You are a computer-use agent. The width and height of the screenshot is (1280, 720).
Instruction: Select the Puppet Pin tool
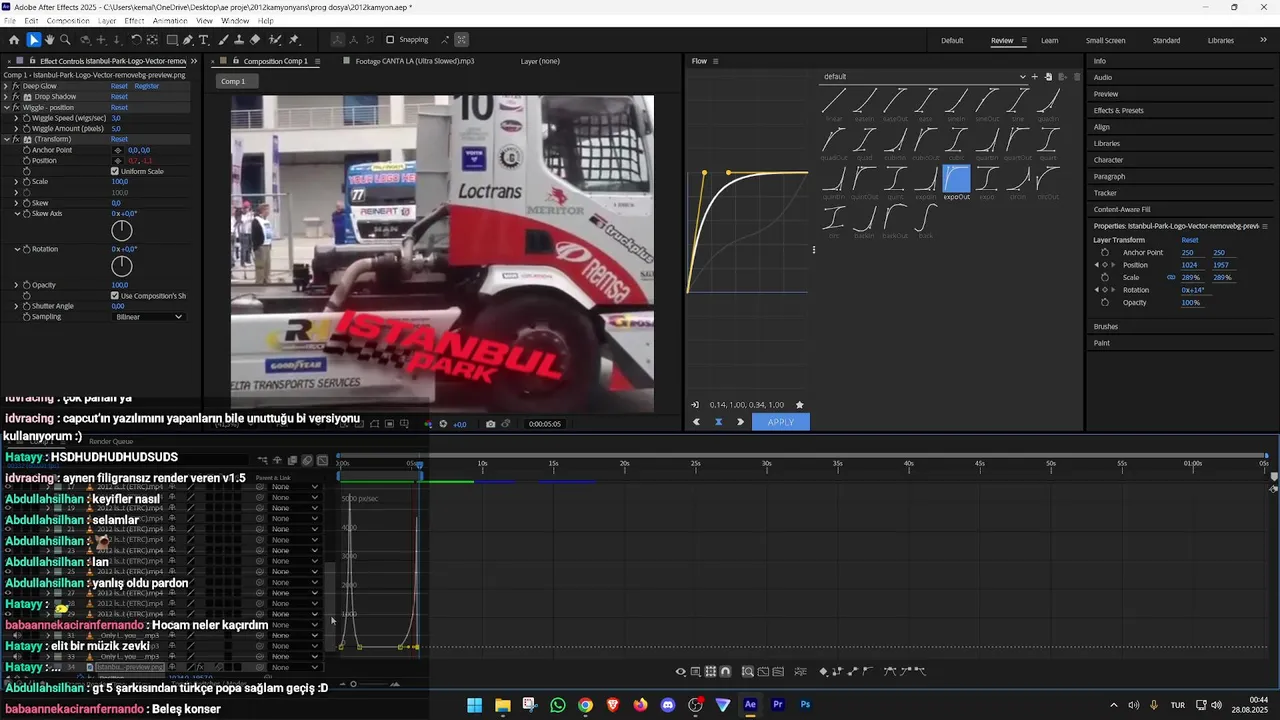294,40
